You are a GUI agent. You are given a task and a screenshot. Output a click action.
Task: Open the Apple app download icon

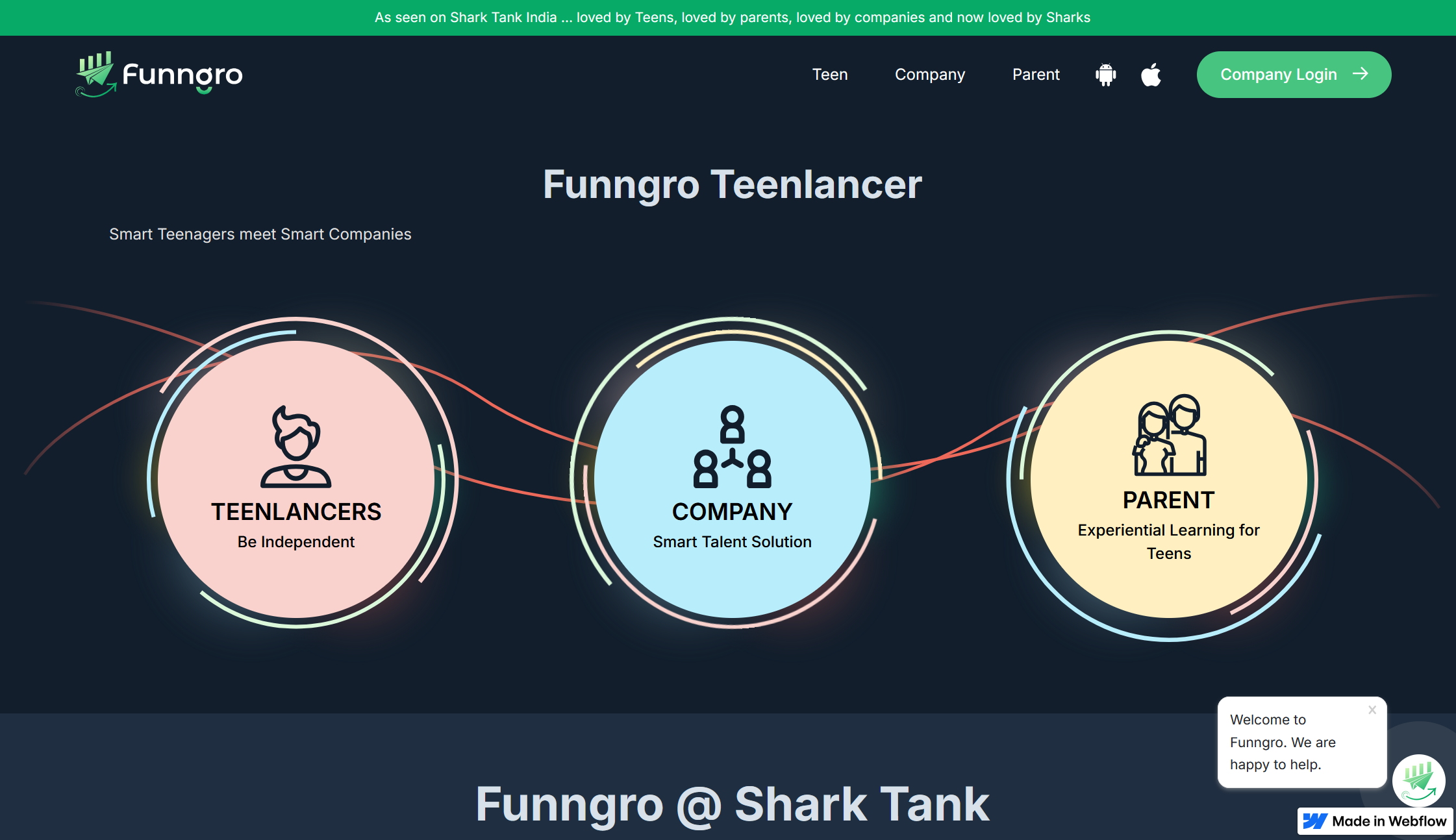1151,75
